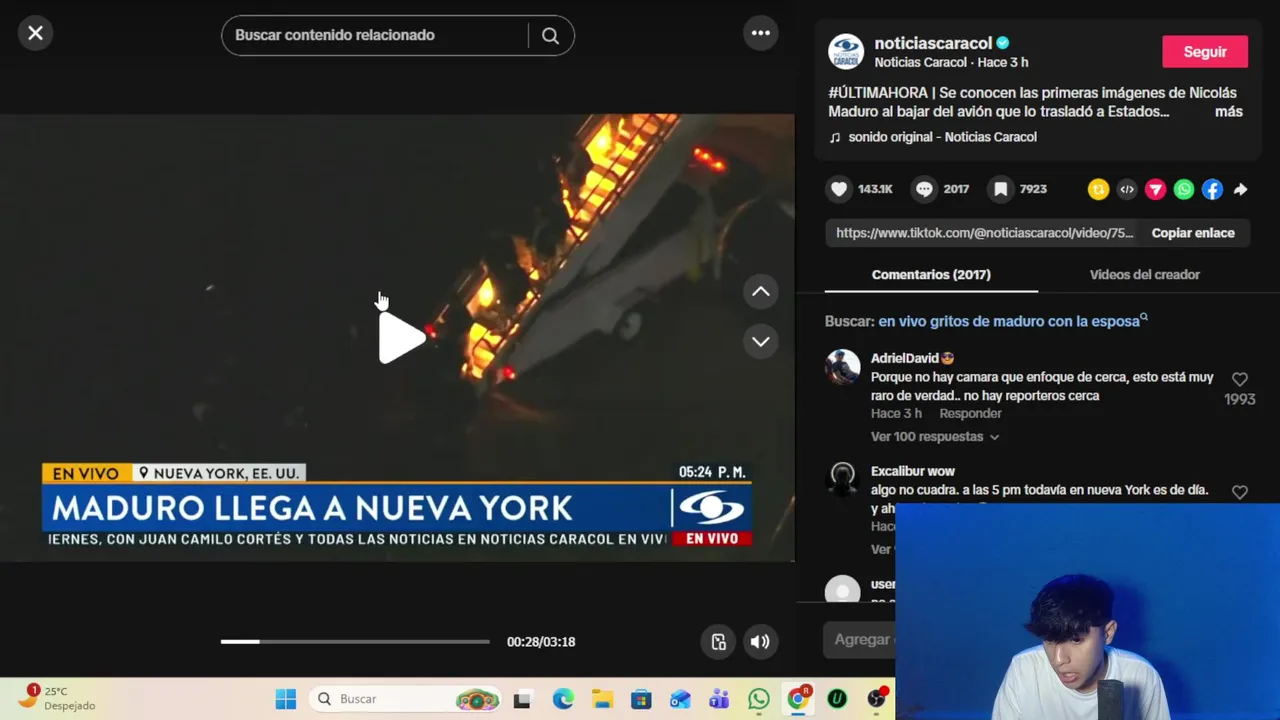The width and height of the screenshot is (1280, 720).
Task: Select the TikTok video URL text
Action: tap(984, 233)
